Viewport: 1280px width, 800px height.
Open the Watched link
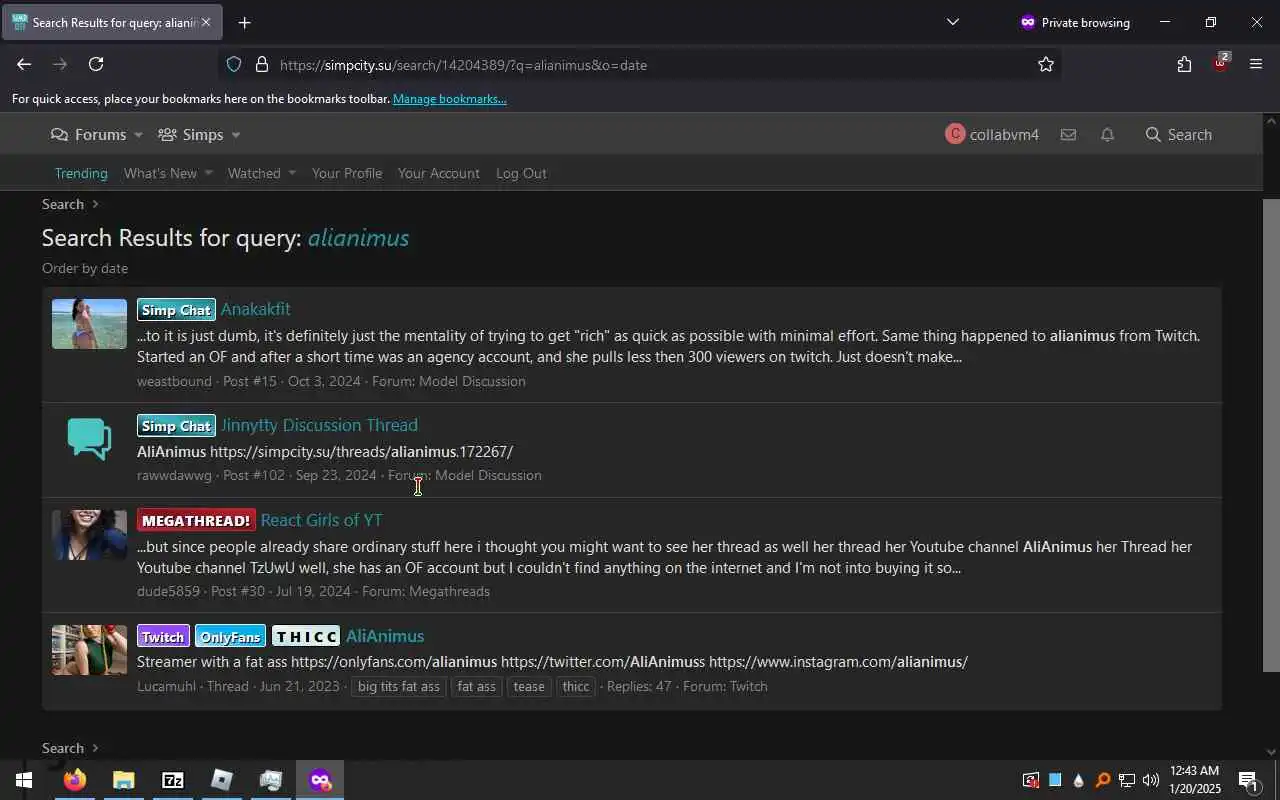pyautogui.click(x=254, y=173)
